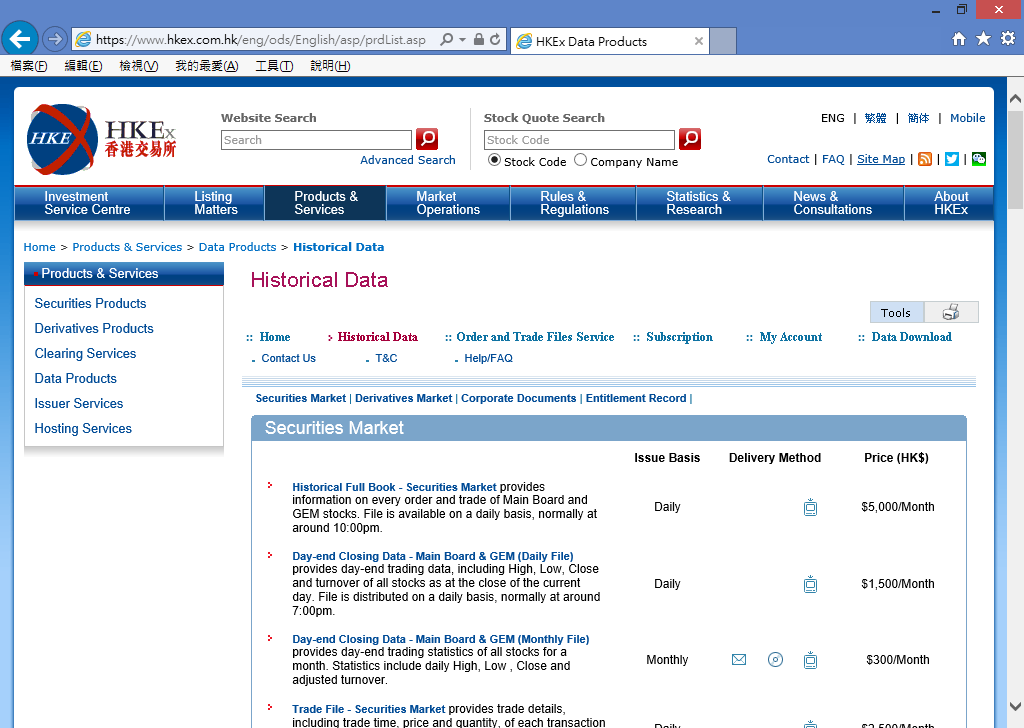Viewport: 1024px width, 728px height.
Task: Click the security lock icon in address bar
Action: pos(479,40)
